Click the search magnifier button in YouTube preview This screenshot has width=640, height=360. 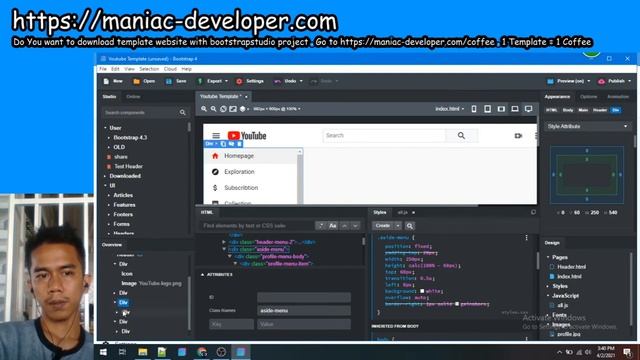click(461, 136)
